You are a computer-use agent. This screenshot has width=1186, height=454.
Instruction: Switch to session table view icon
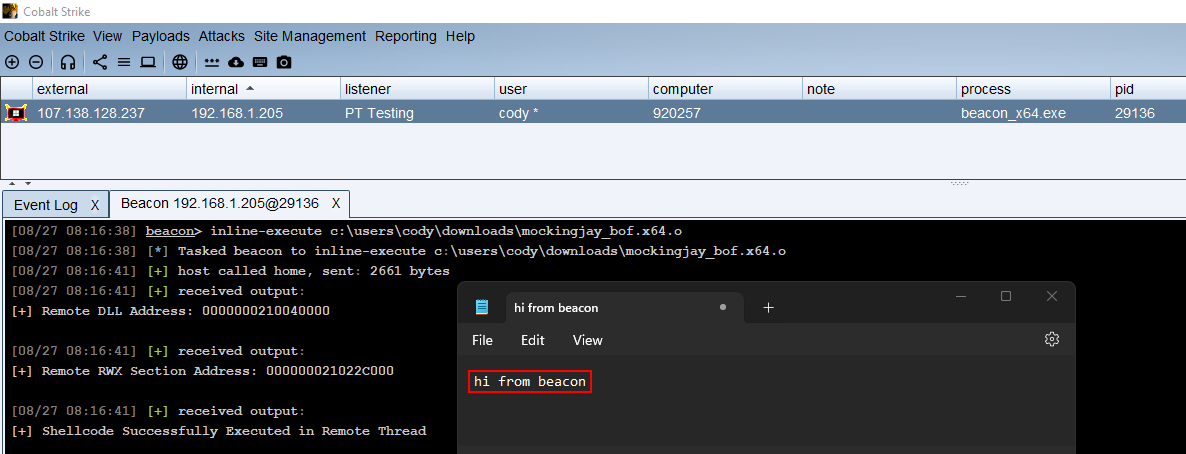coord(124,62)
